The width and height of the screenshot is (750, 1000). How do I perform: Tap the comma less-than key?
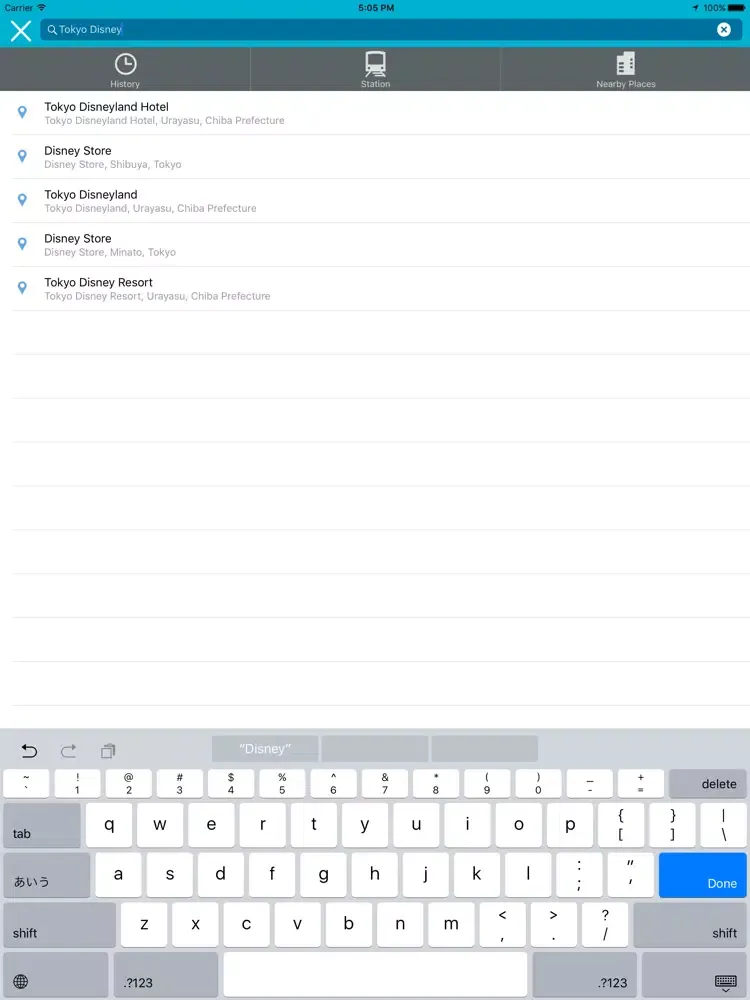503,925
